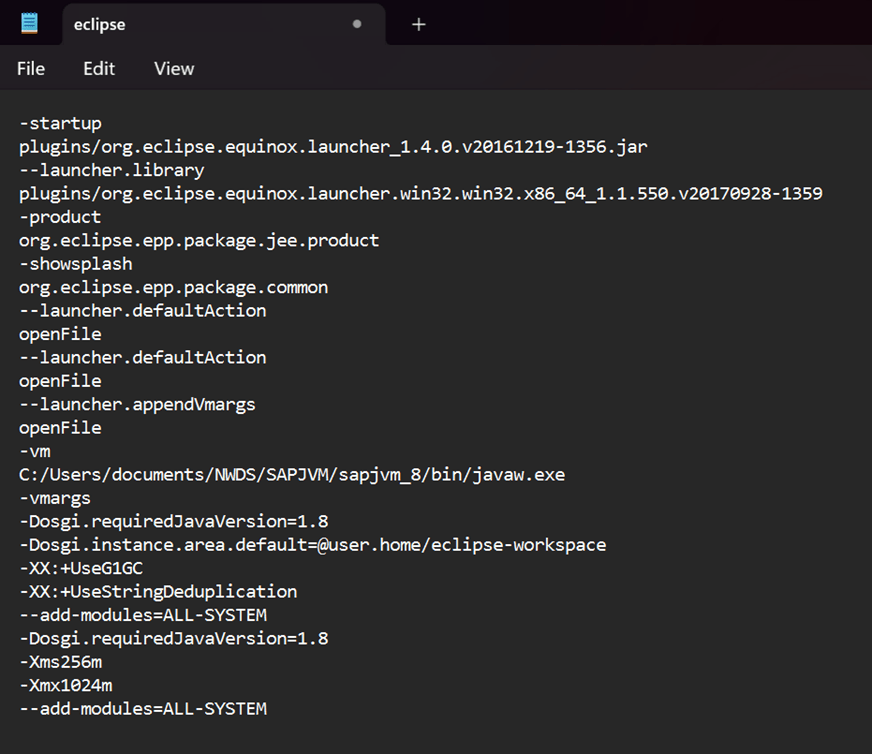Click the -showsplash line
This screenshot has width=872, height=754.
pyautogui.click(x=76, y=264)
